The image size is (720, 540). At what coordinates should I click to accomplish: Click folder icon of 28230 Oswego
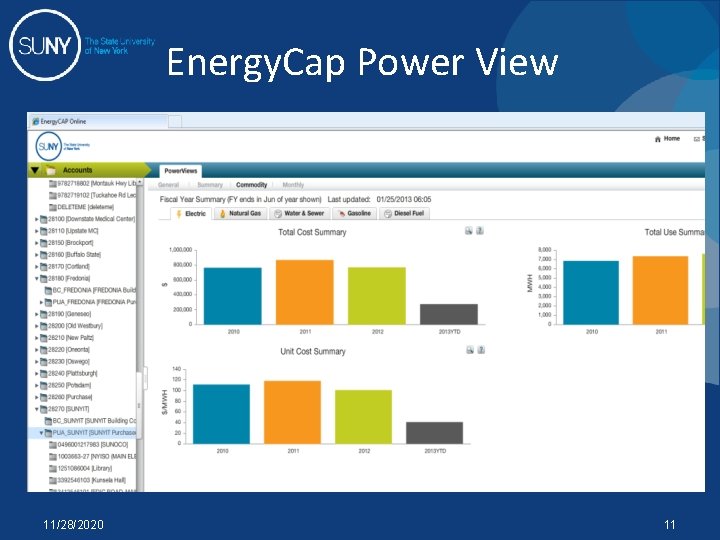[x=44, y=362]
